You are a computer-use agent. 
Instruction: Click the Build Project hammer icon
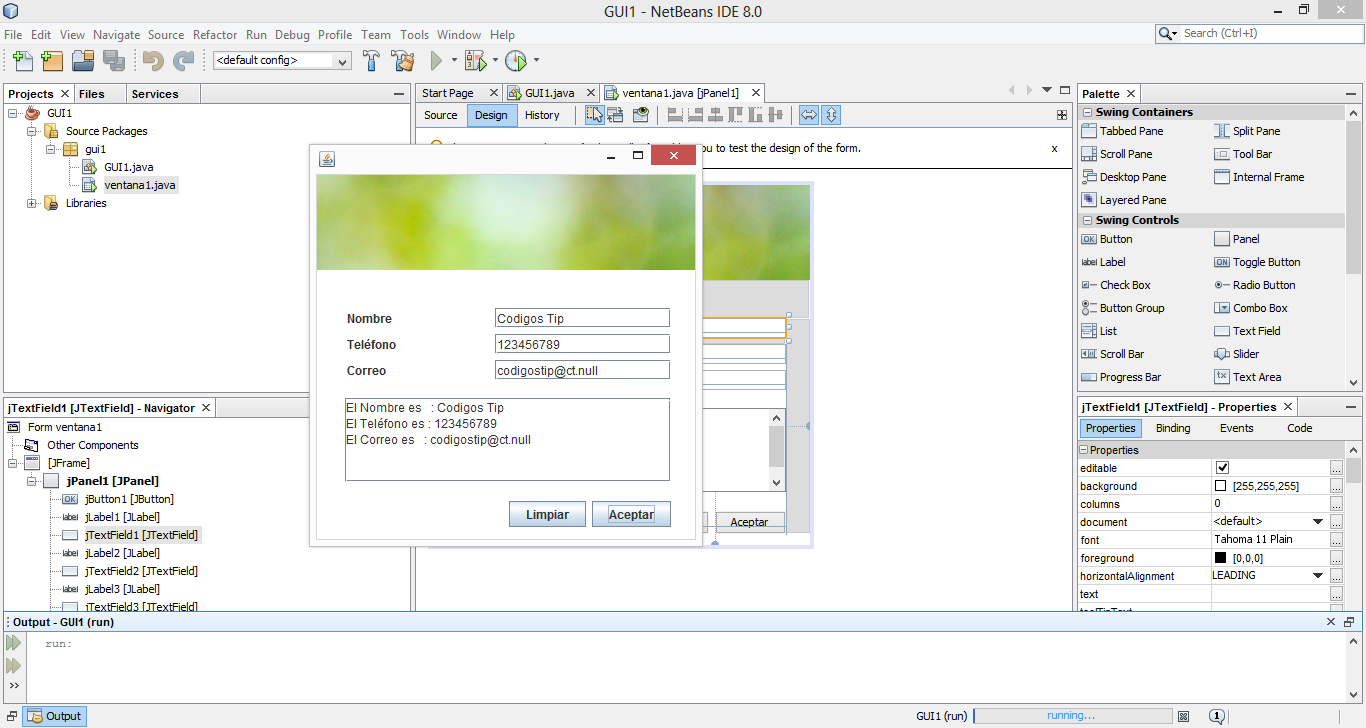[x=370, y=61]
